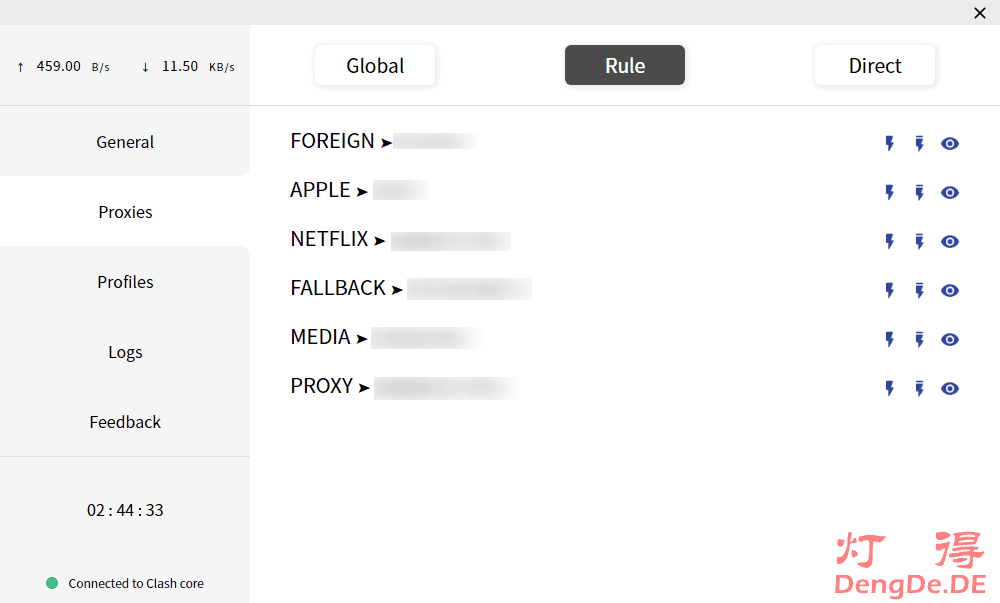
Task: Switch to Direct mode
Action: pyautogui.click(x=875, y=66)
